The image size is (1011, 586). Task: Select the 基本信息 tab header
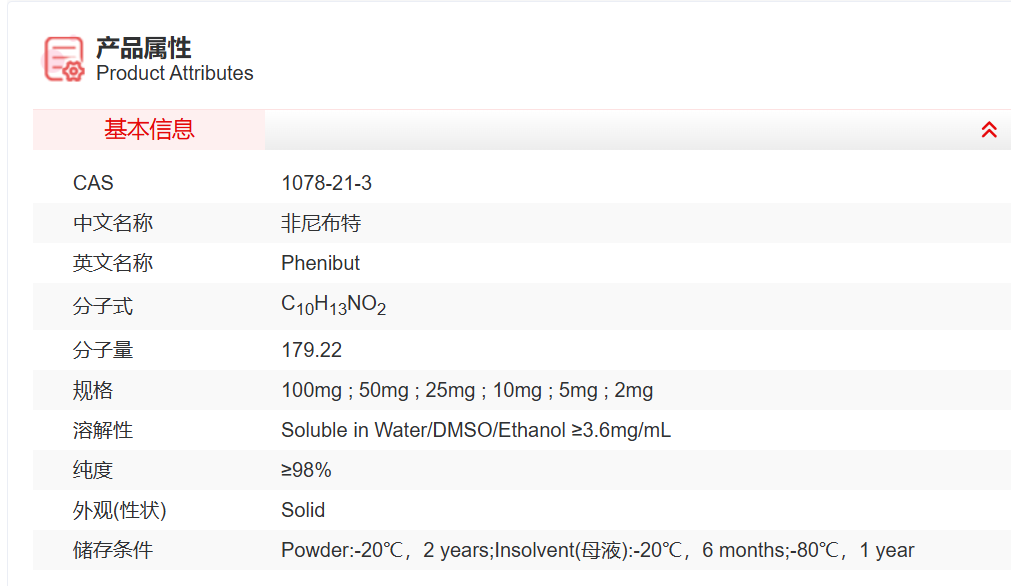click(149, 130)
